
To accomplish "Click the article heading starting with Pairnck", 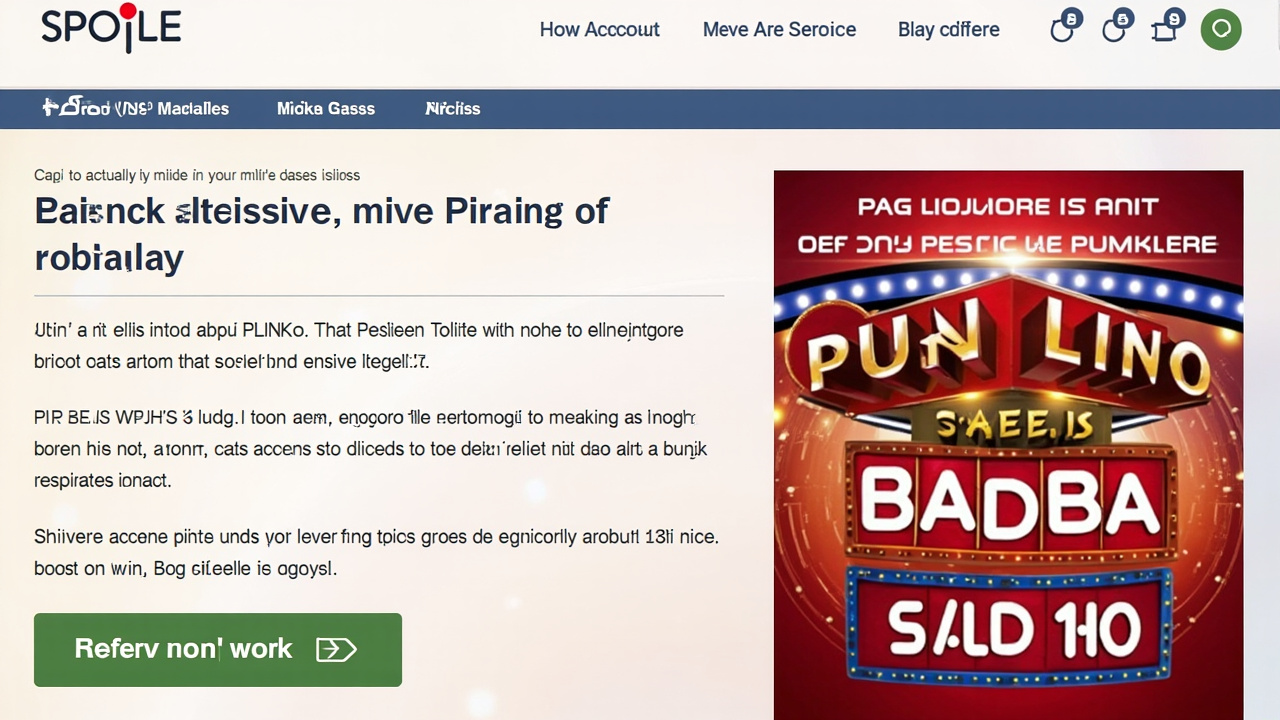I will (322, 233).
